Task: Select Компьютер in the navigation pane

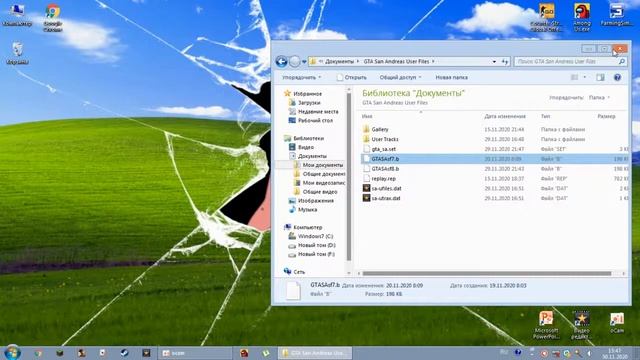Action: pos(308,227)
